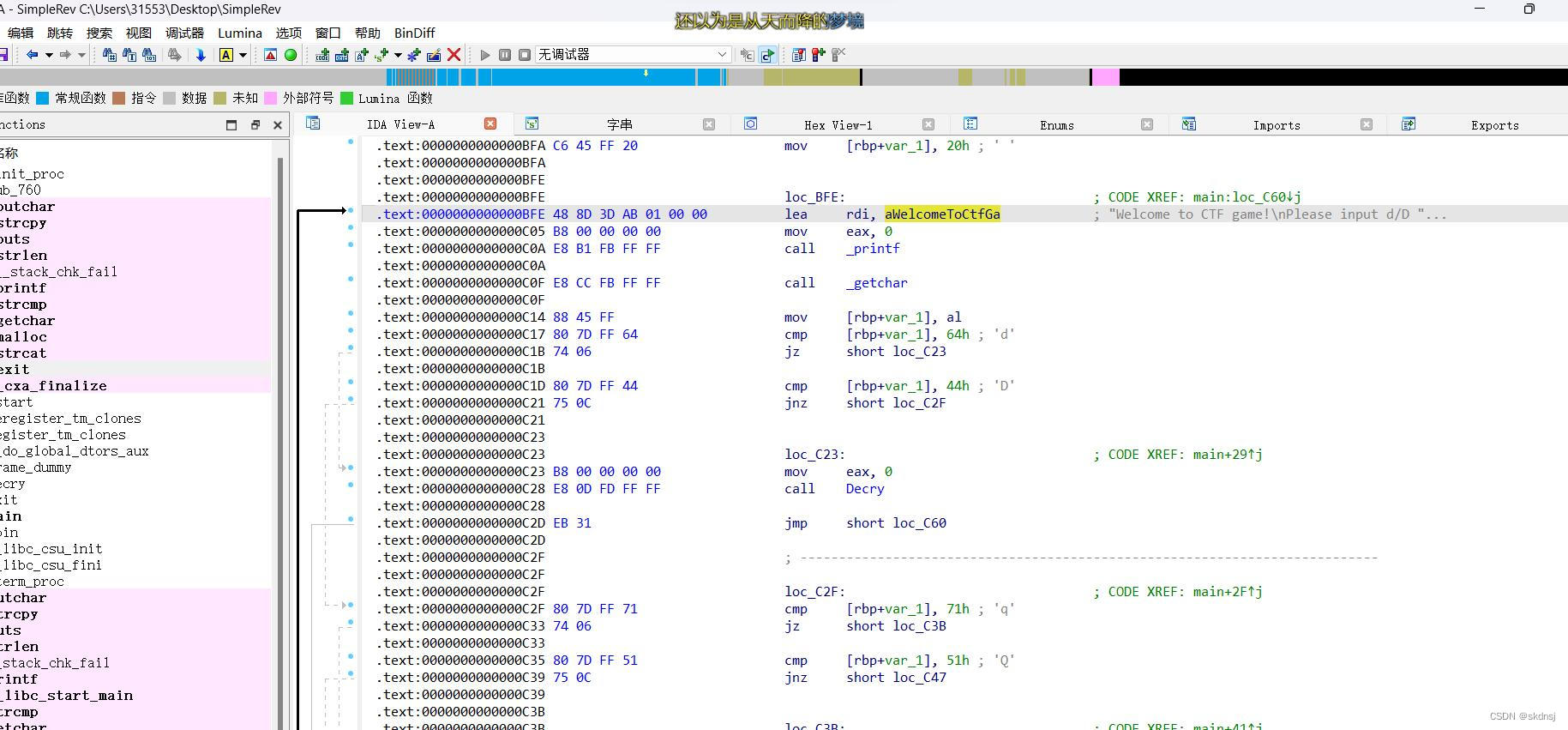Click the blue star toolbar icon

pos(414,55)
